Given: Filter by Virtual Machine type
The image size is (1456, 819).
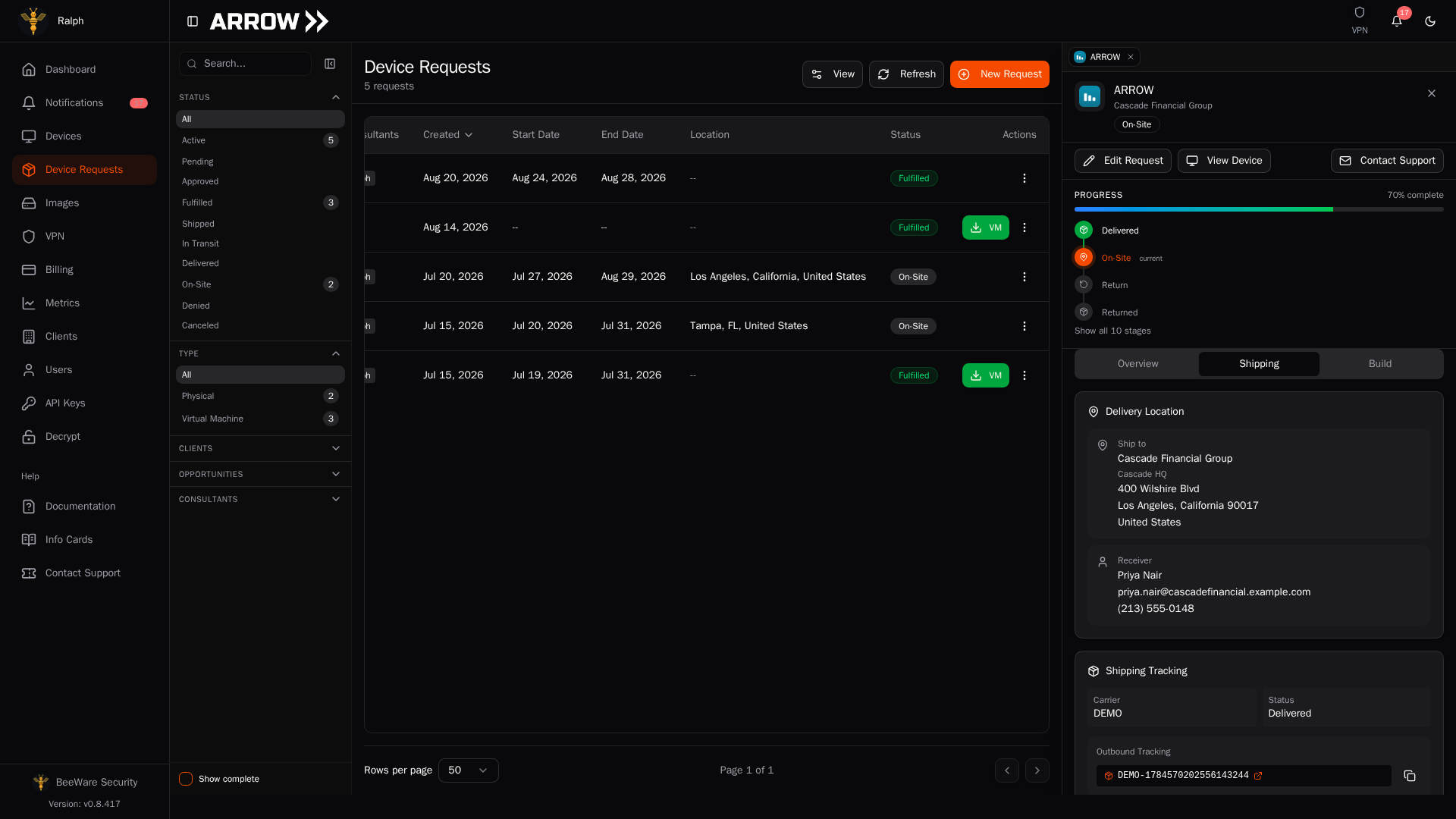Looking at the screenshot, I should click(x=260, y=419).
